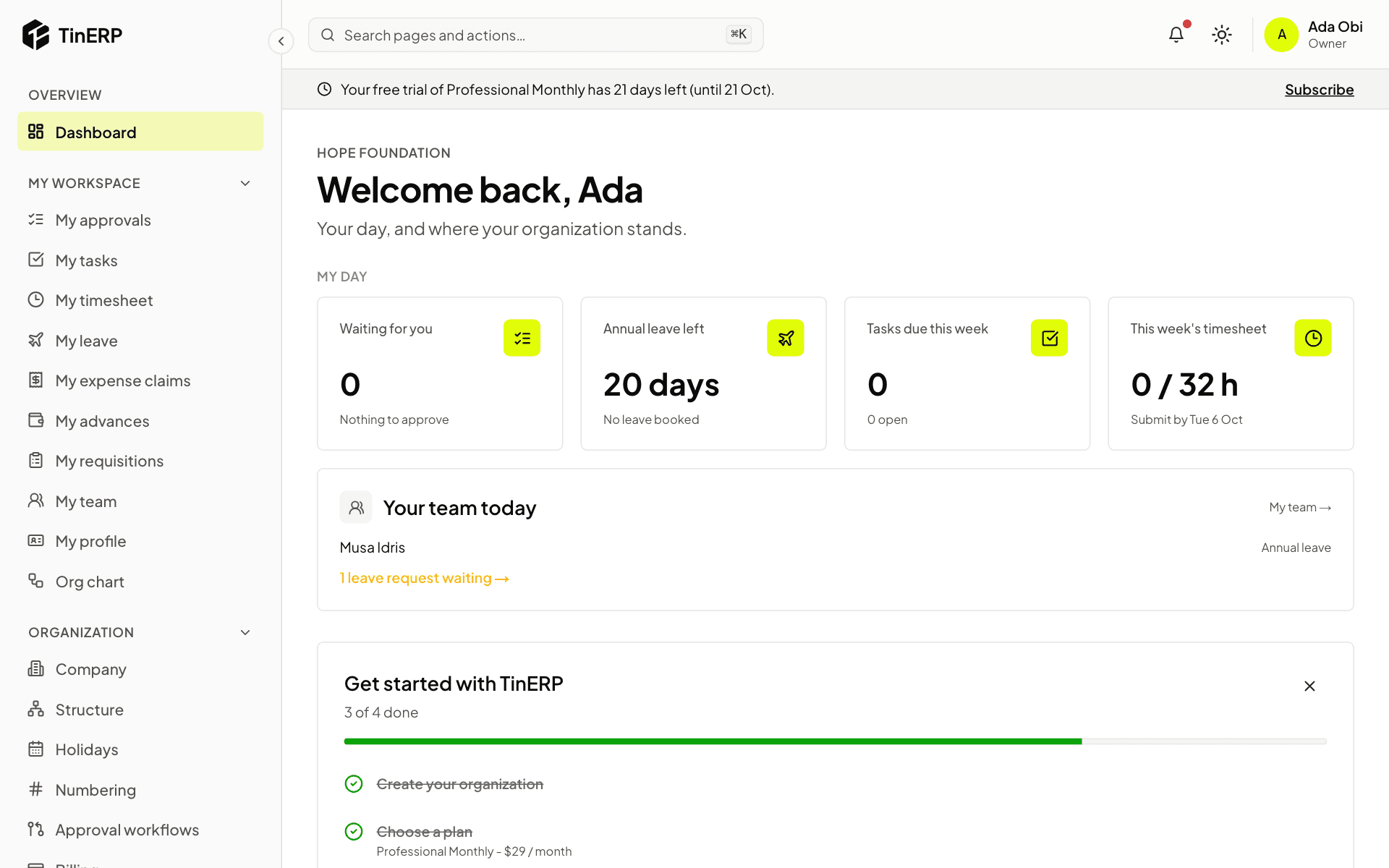Click the Create your organization step

(460, 784)
